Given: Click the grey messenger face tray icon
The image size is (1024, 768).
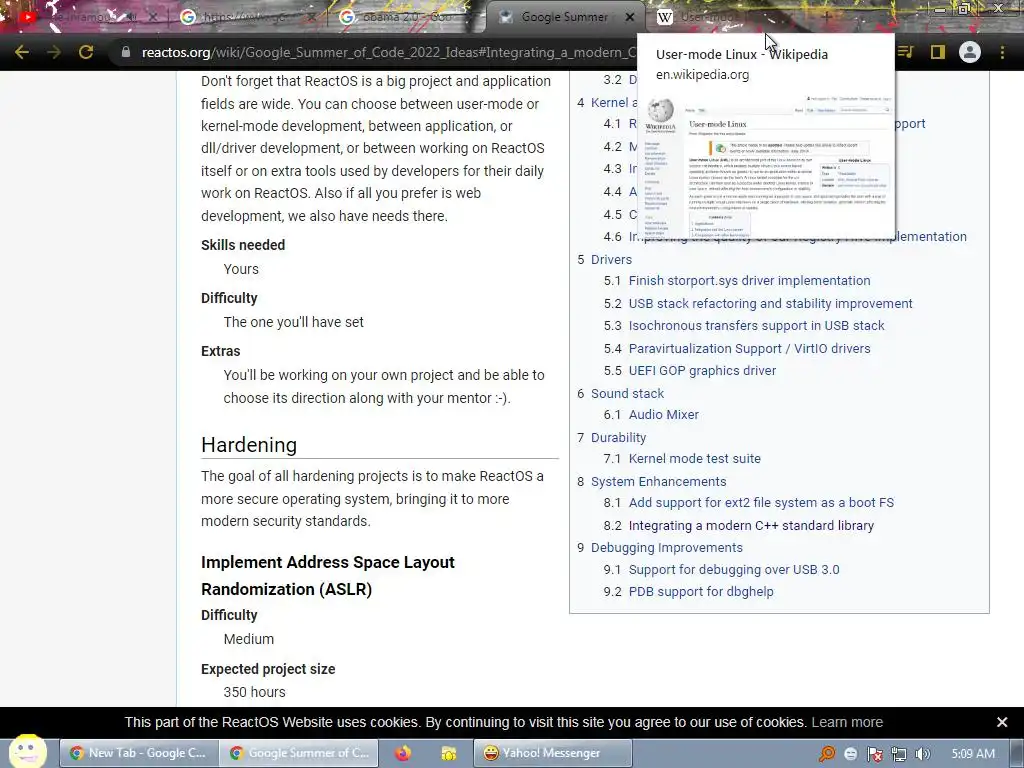Looking at the screenshot, I should [850, 754].
